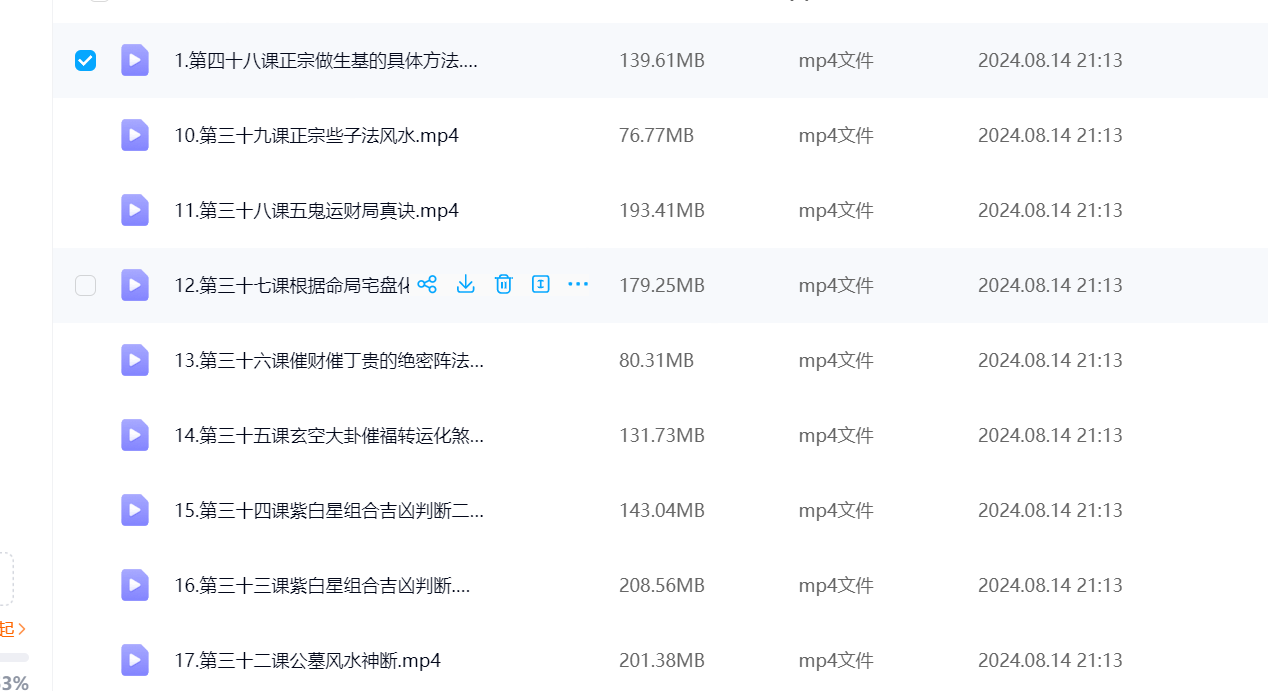Click the video file icon of file 10
Screen dimensions: 1268x691
tap(135, 135)
